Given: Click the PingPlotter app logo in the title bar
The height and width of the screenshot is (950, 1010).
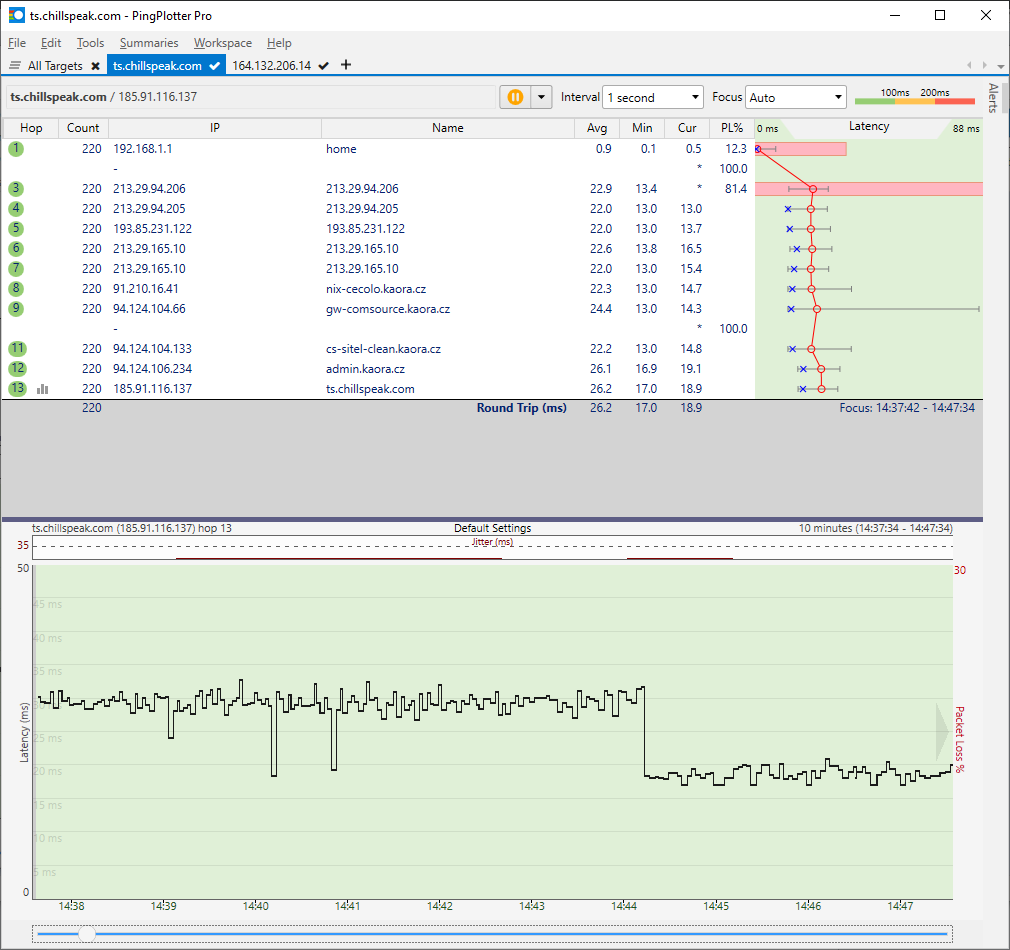Looking at the screenshot, I should coord(16,16).
